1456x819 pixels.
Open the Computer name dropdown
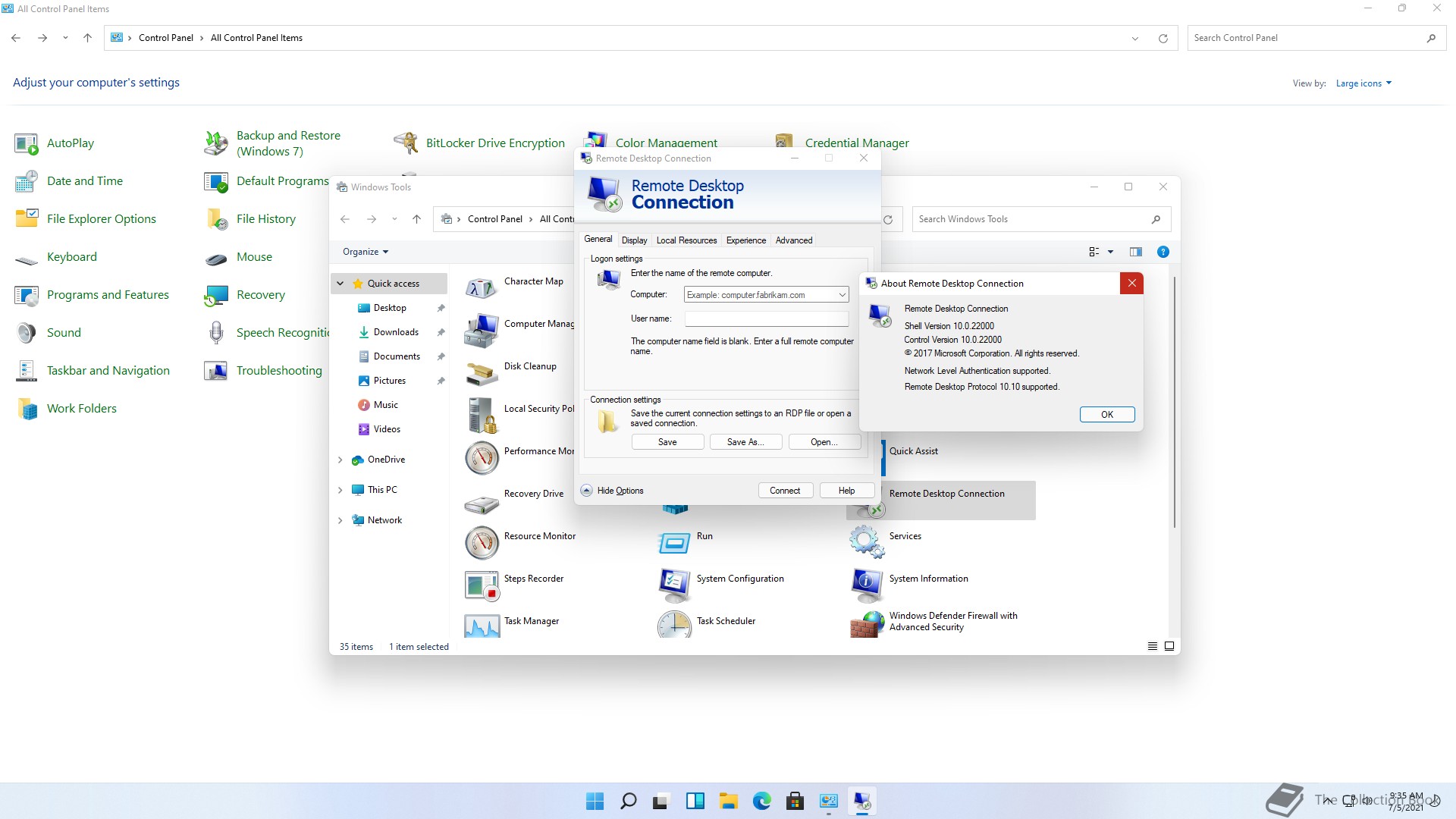tap(842, 295)
